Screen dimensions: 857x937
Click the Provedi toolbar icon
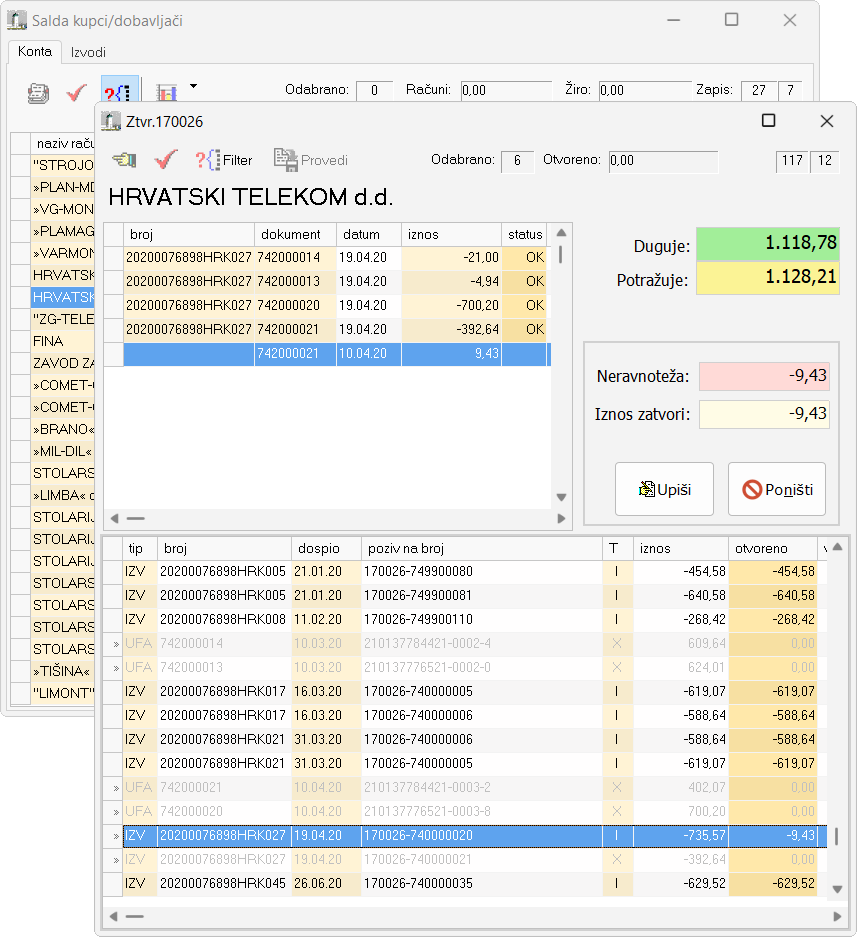(x=311, y=160)
